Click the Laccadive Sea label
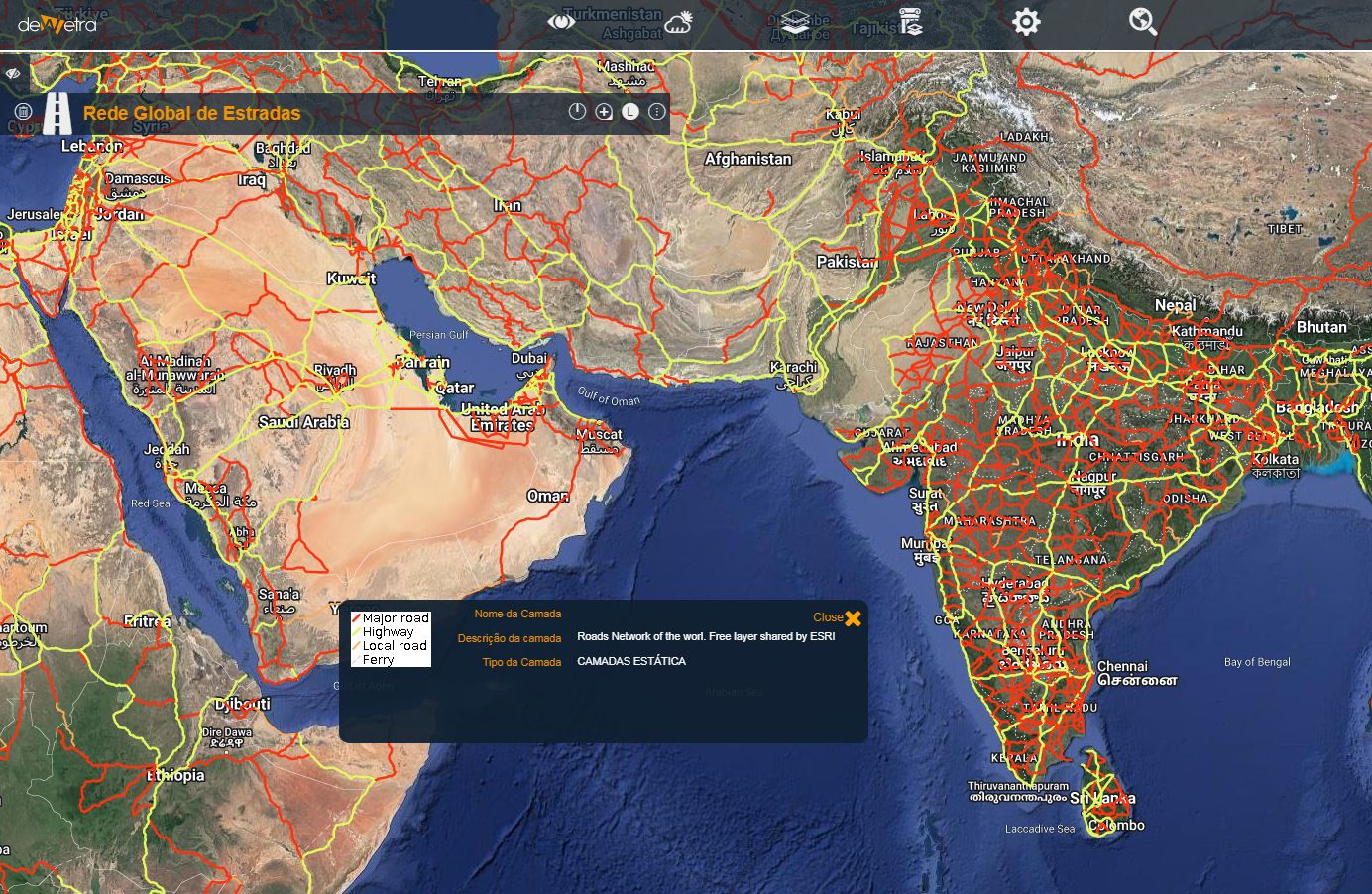 1040,829
